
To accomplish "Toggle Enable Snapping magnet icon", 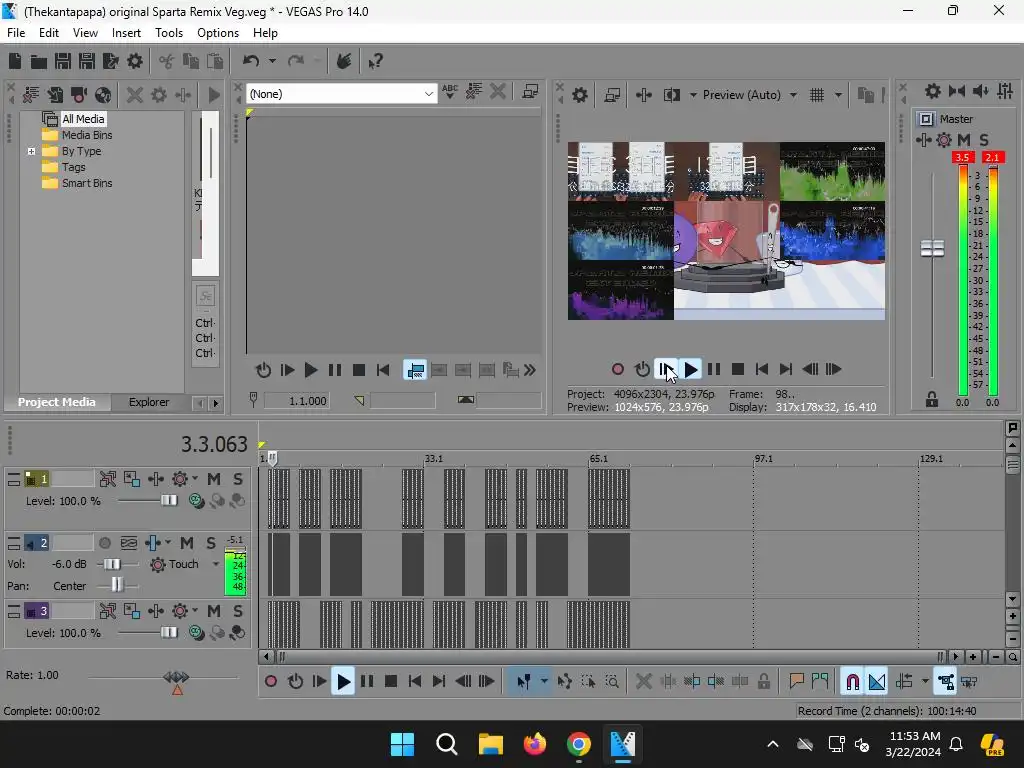I will click(852, 682).
